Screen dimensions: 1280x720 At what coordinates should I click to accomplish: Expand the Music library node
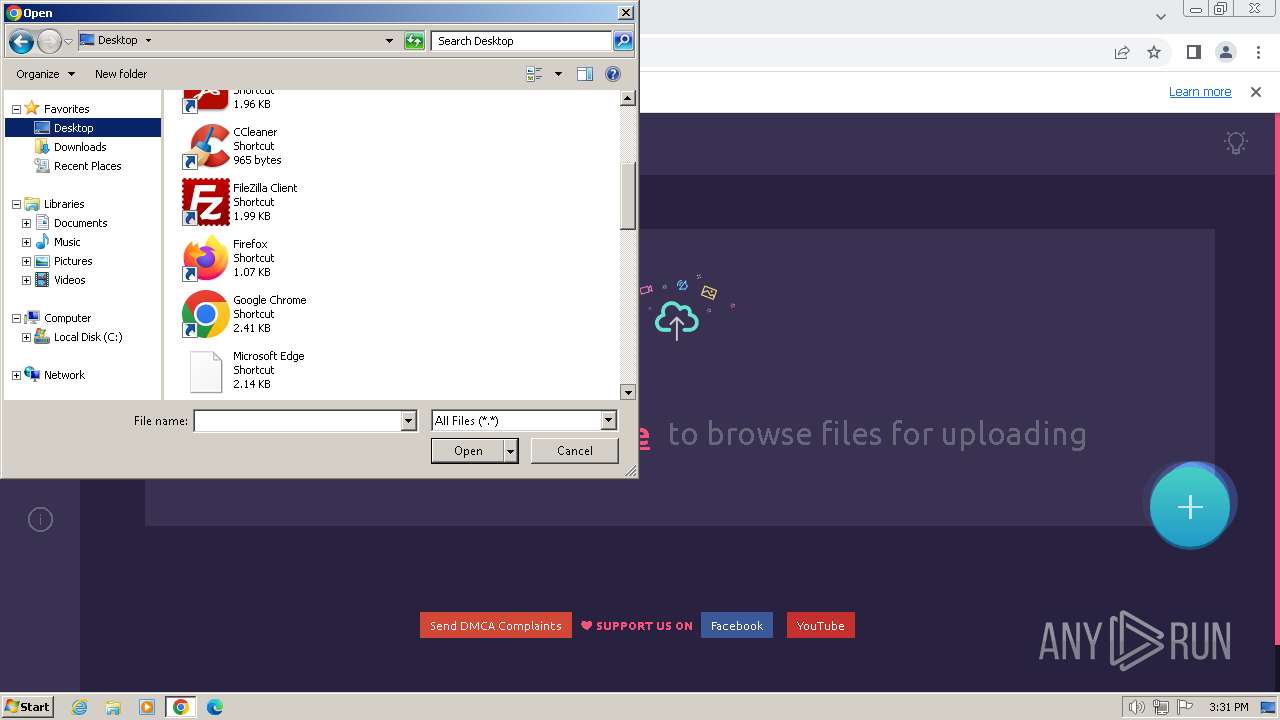(26, 242)
